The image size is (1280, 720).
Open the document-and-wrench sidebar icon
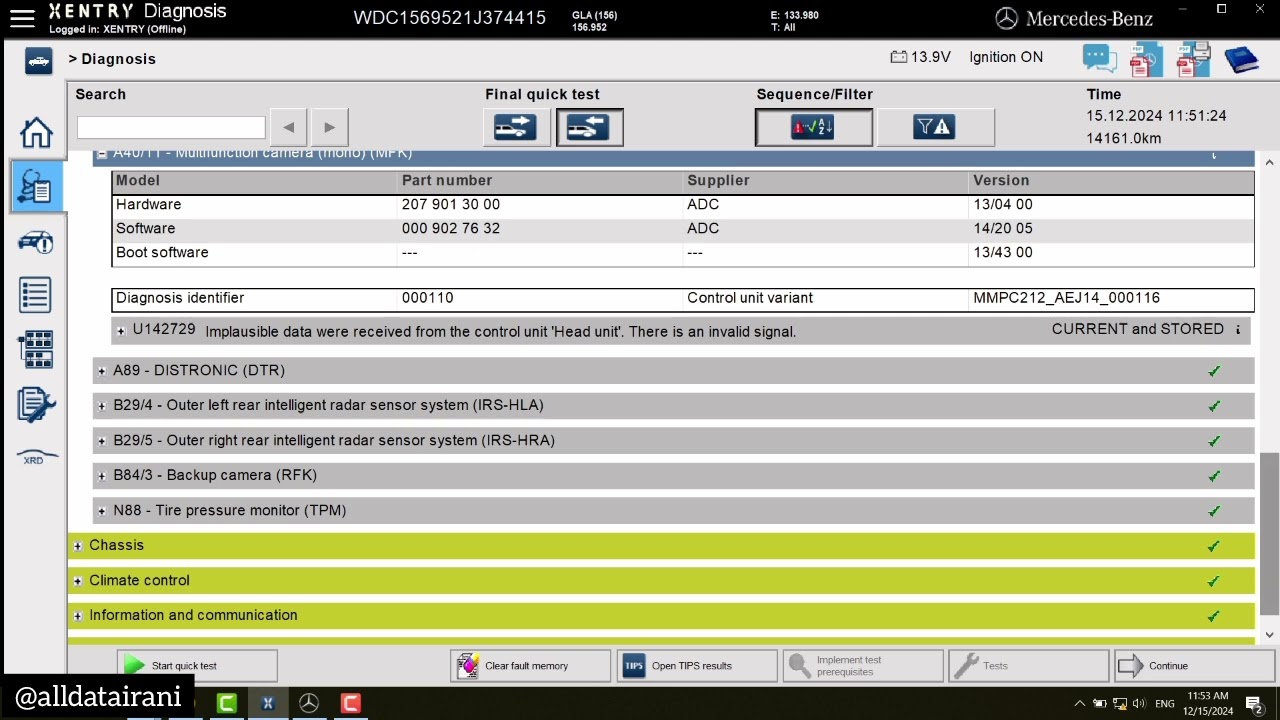coord(36,405)
